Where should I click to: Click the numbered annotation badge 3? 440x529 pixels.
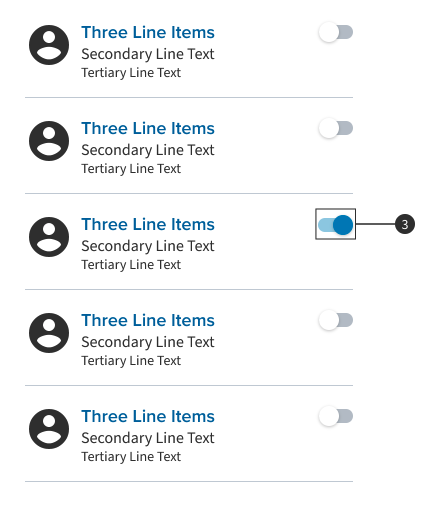405,224
